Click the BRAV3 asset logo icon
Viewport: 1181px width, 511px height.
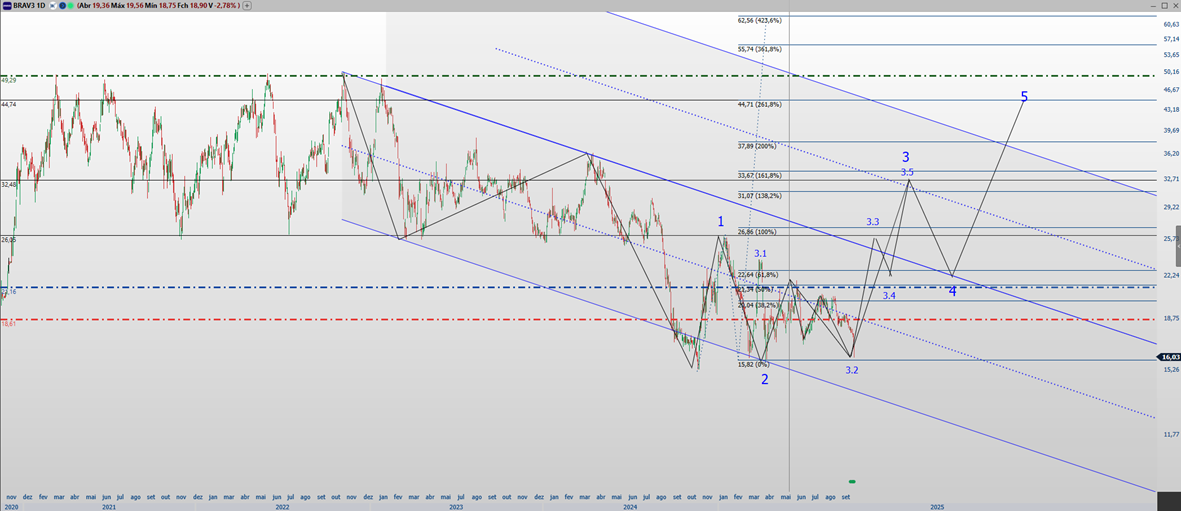(x=7, y=5)
